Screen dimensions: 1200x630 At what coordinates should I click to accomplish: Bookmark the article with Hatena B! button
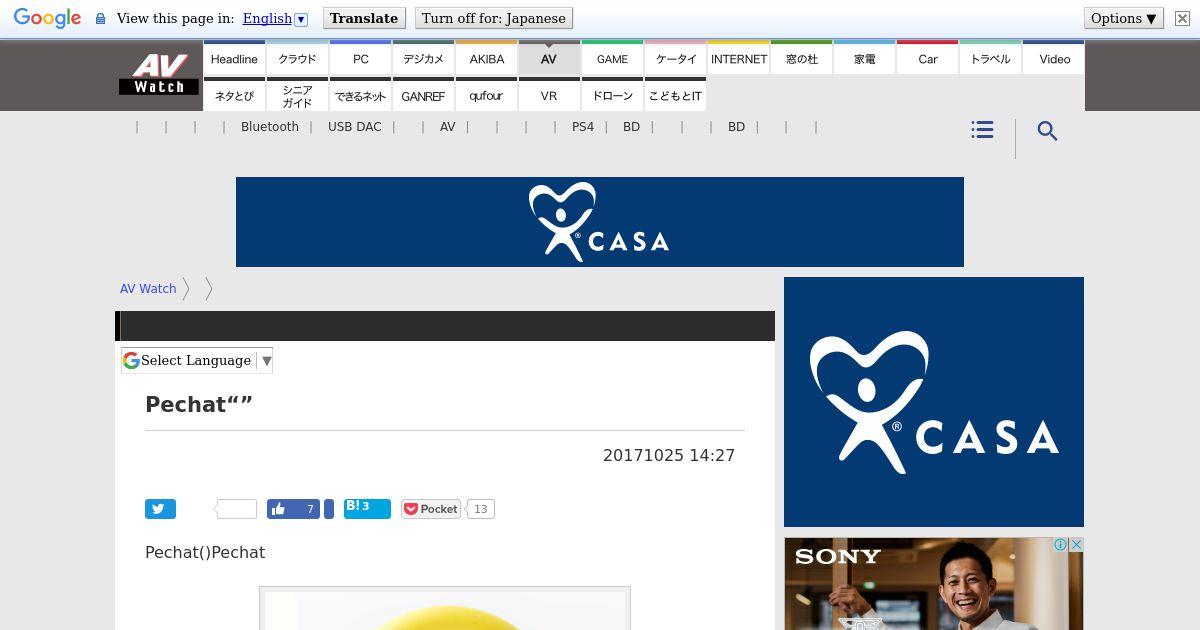click(367, 508)
